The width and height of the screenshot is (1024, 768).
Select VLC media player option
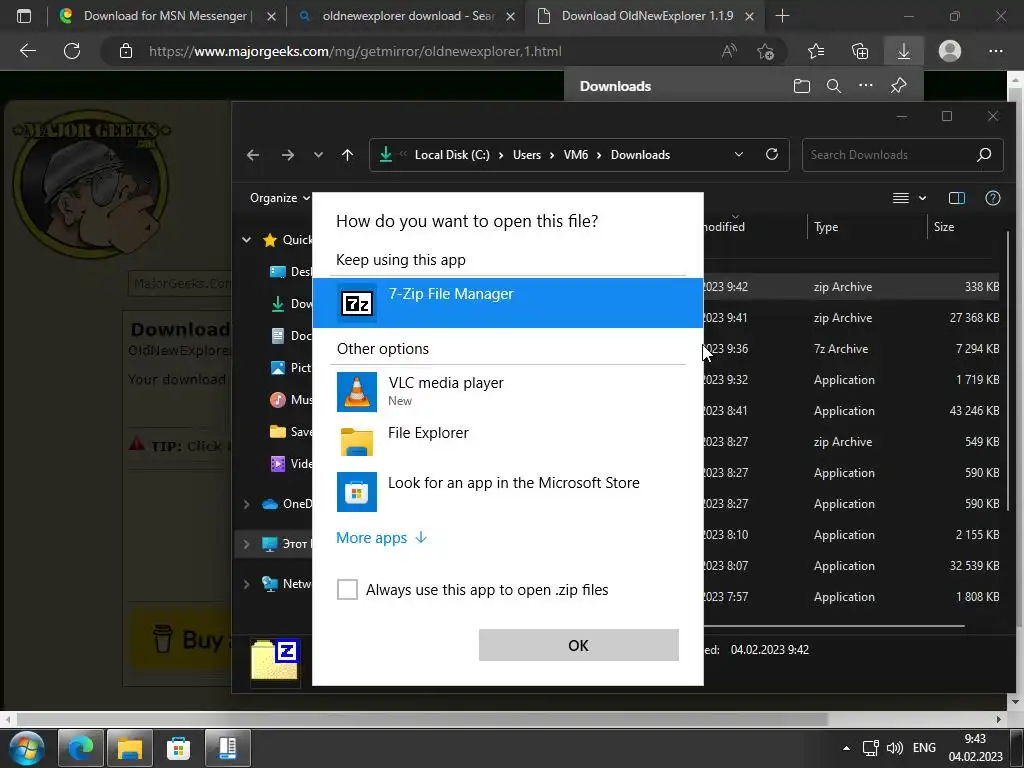point(507,391)
